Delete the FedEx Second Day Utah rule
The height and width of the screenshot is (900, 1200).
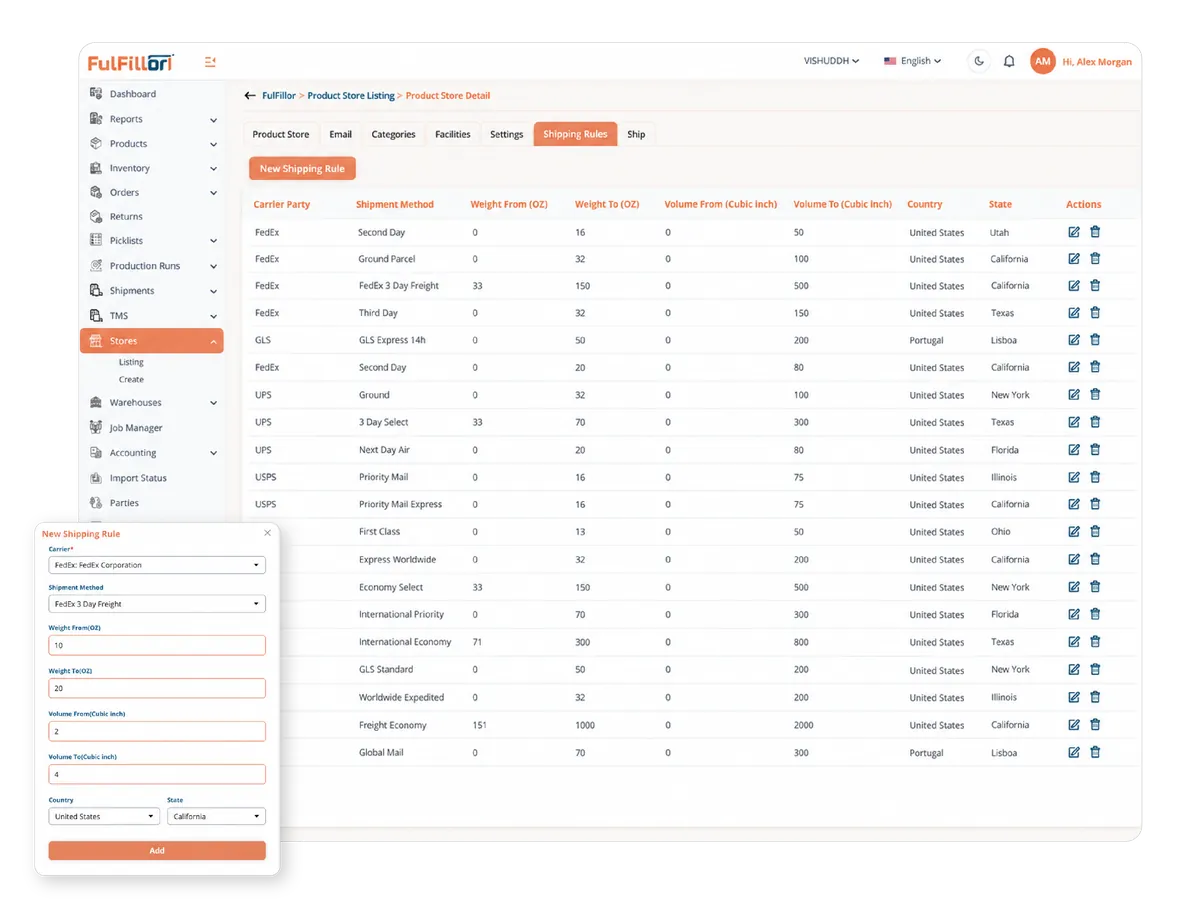pyautogui.click(x=1095, y=232)
